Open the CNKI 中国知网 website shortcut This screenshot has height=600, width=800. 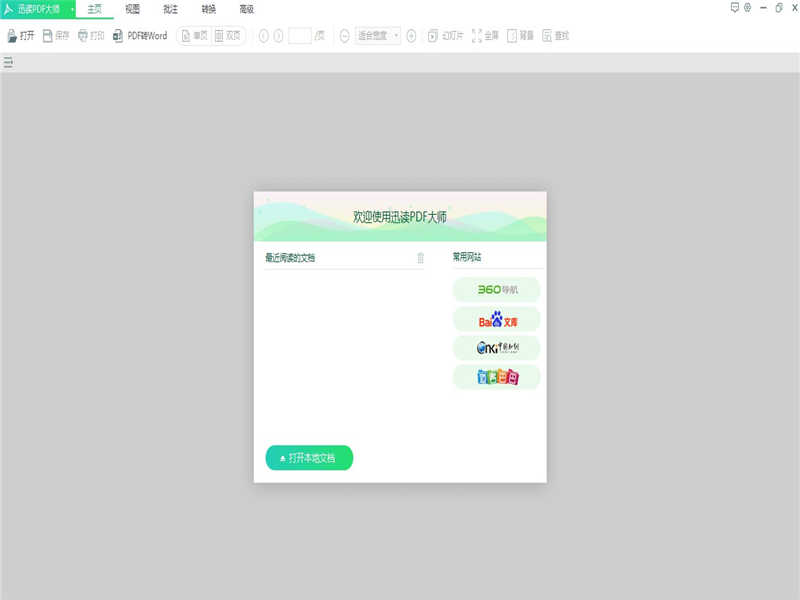pyautogui.click(x=496, y=348)
